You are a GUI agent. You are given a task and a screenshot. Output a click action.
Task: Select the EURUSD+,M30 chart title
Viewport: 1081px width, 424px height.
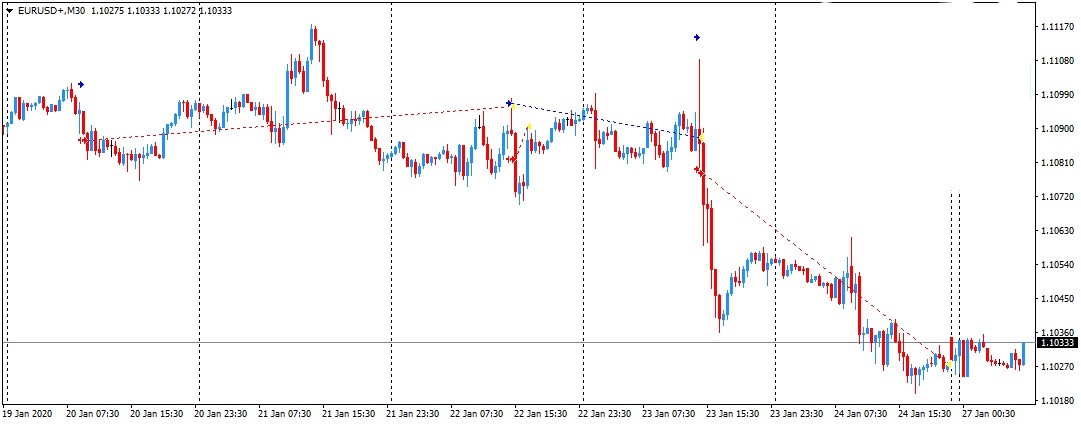(x=52, y=10)
